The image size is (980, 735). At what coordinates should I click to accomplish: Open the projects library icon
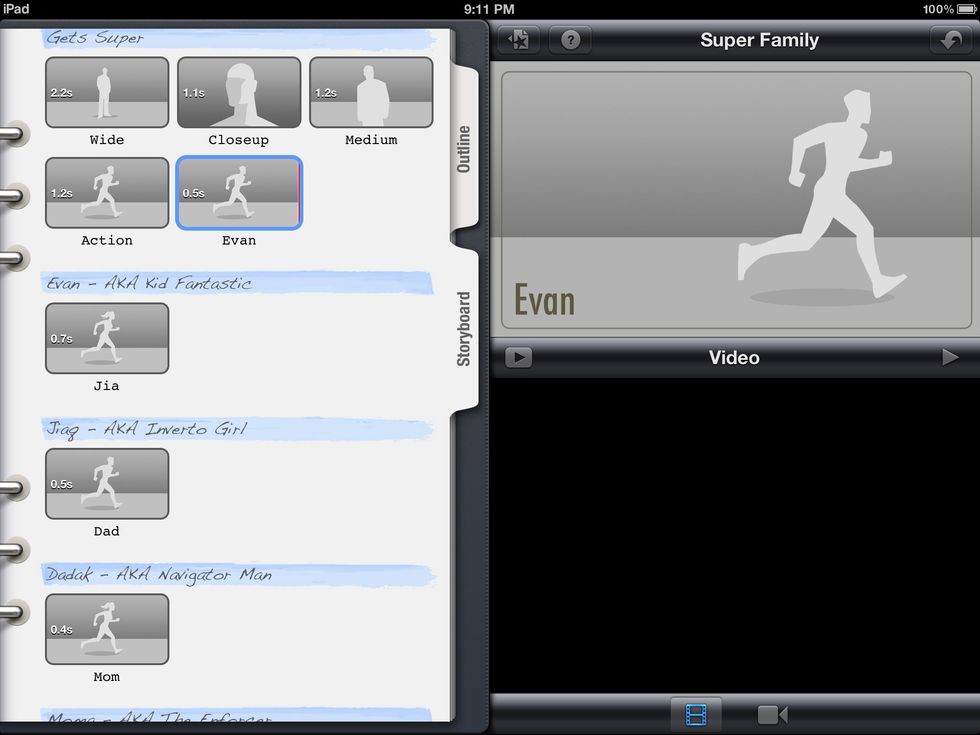click(x=519, y=40)
